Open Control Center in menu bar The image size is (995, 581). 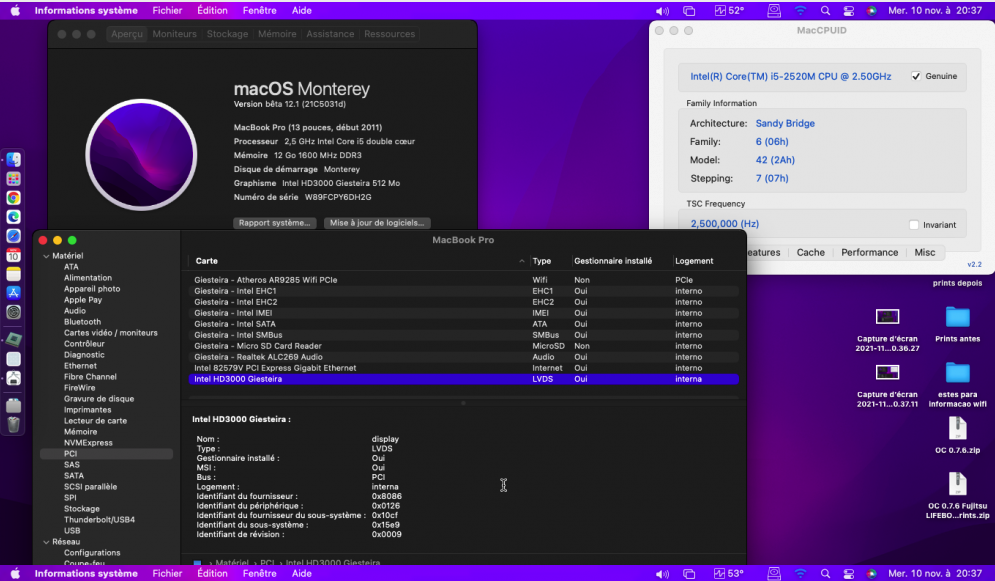tap(848, 10)
